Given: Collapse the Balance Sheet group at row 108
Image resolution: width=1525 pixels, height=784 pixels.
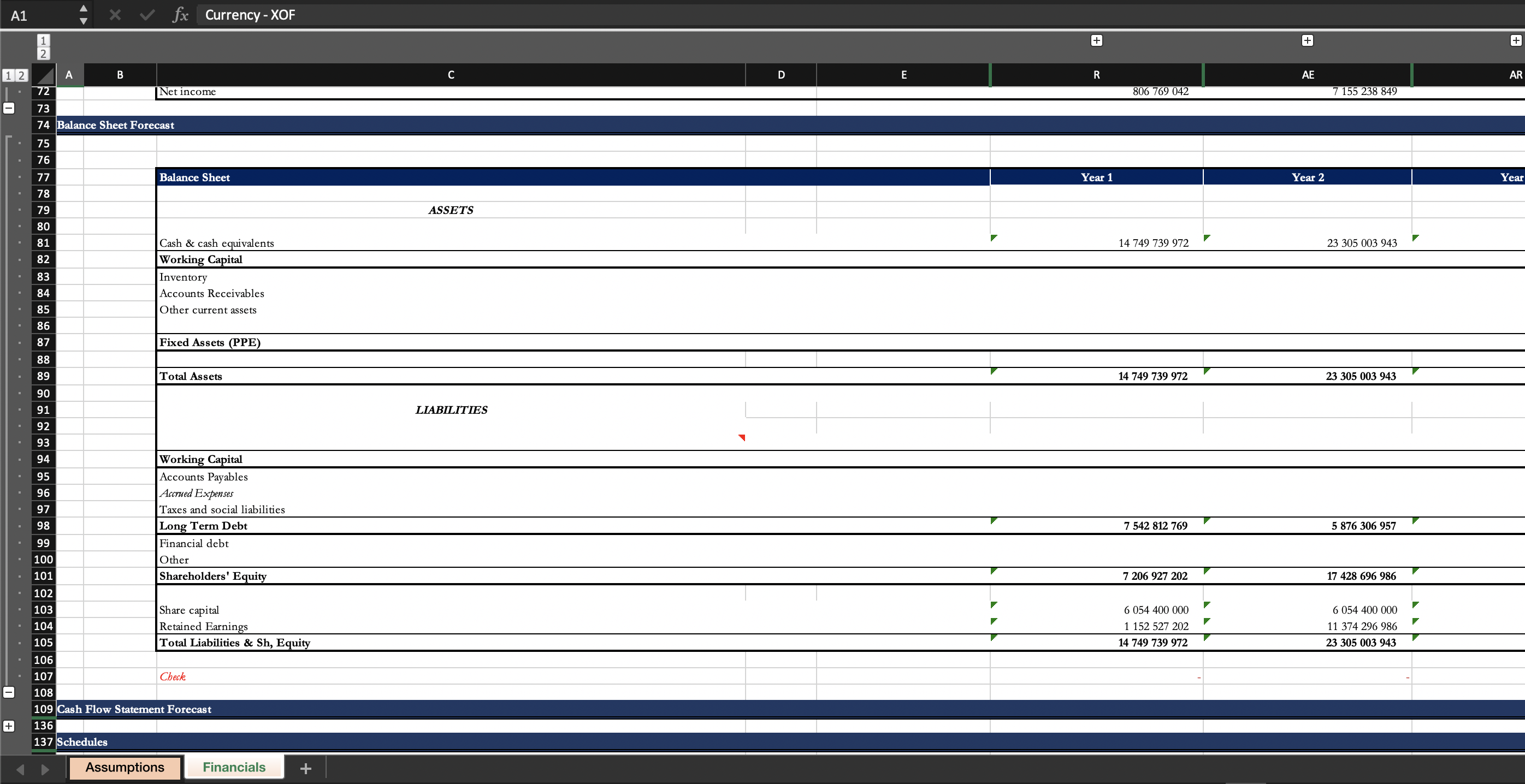Looking at the screenshot, I should pos(9,692).
